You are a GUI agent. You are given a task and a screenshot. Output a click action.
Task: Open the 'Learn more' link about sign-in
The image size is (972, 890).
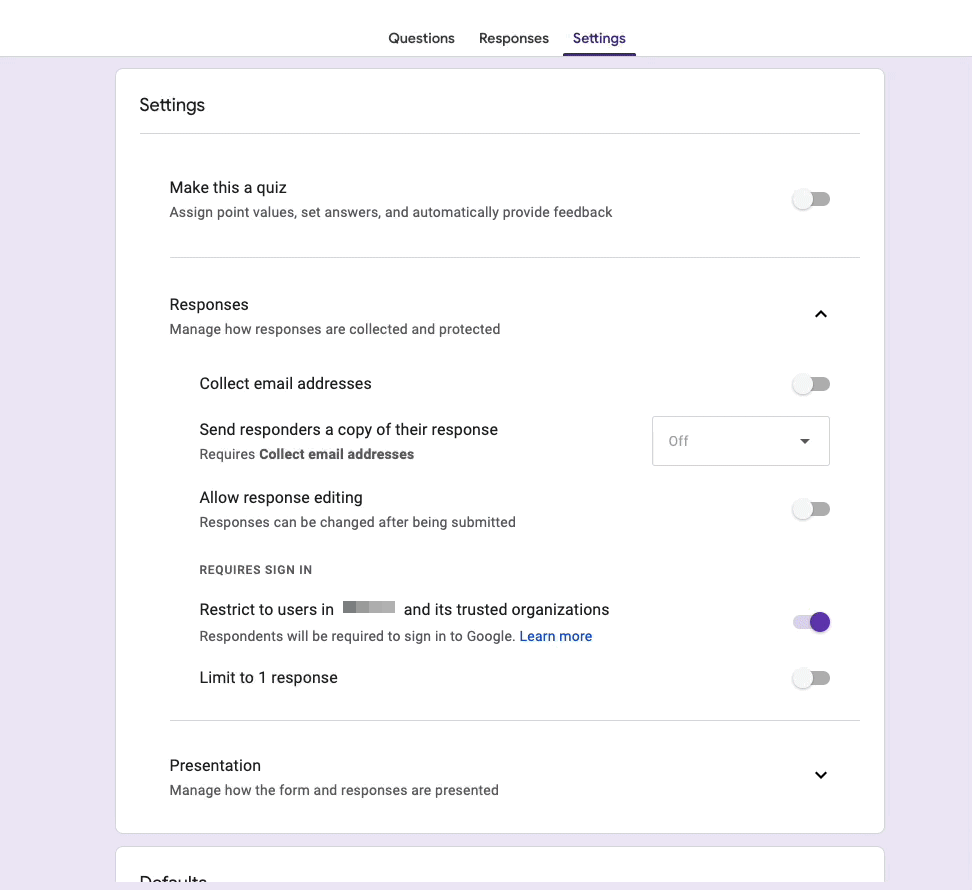[555, 636]
